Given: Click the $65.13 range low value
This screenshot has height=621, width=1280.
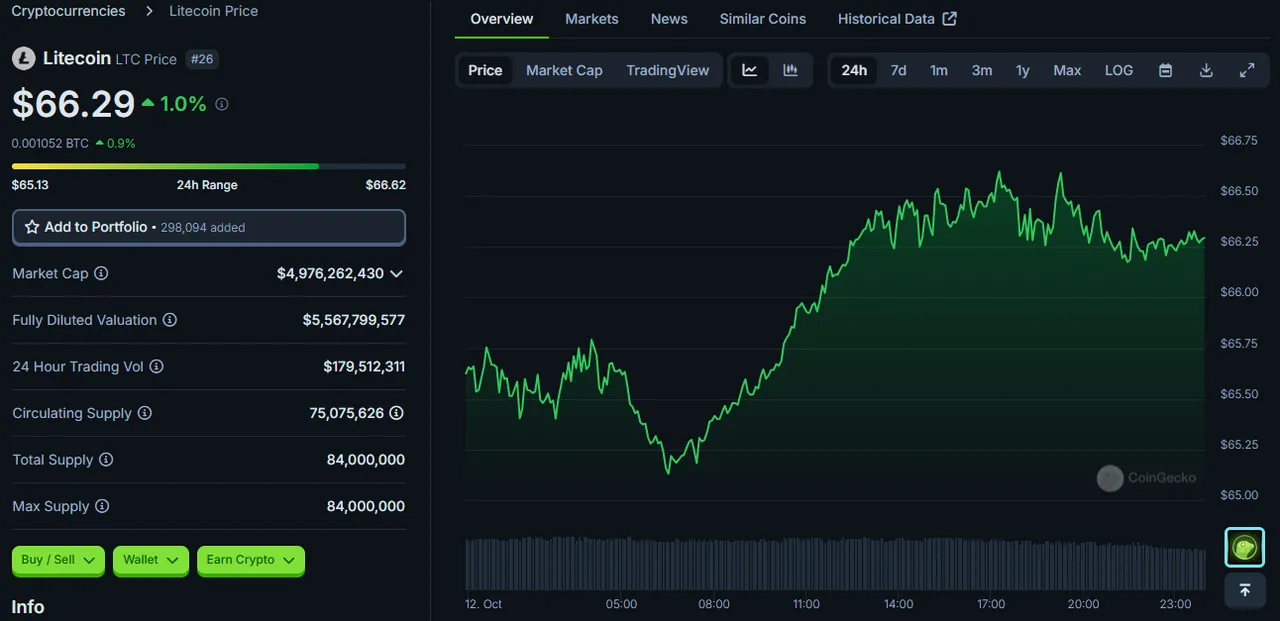Looking at the screenshot, I should (x=30, y=185).
